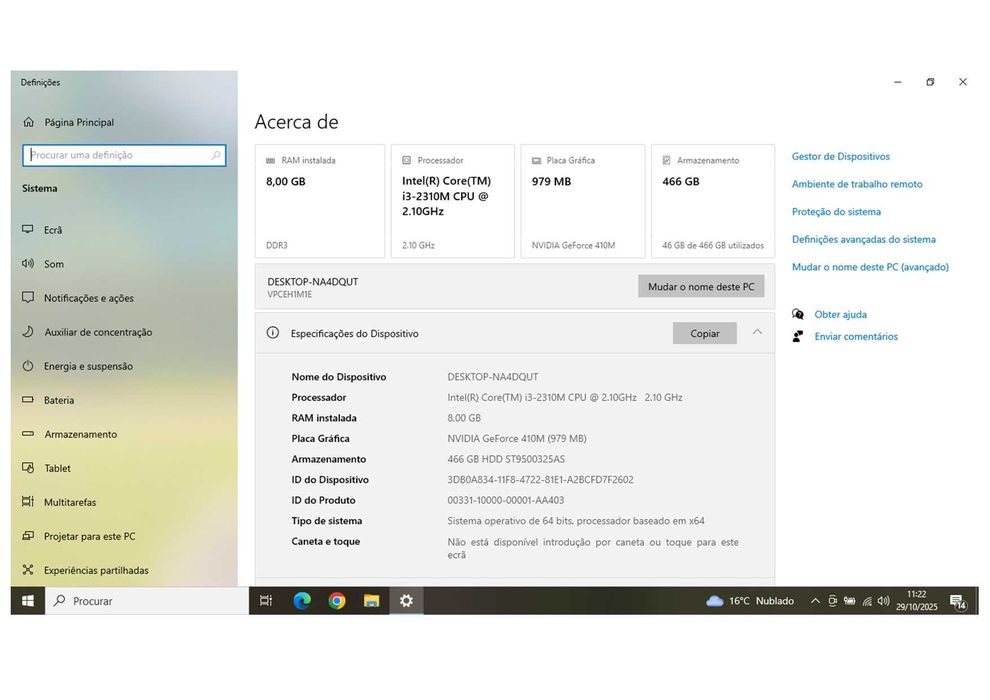
Task: Click the Bateria battery icon
Action: (x=28, y=400)
